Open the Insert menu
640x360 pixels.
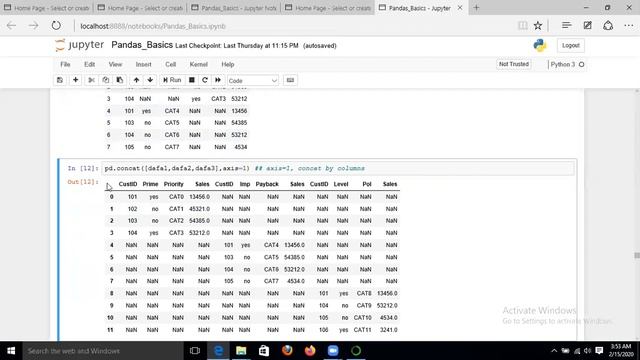[143, 64]
